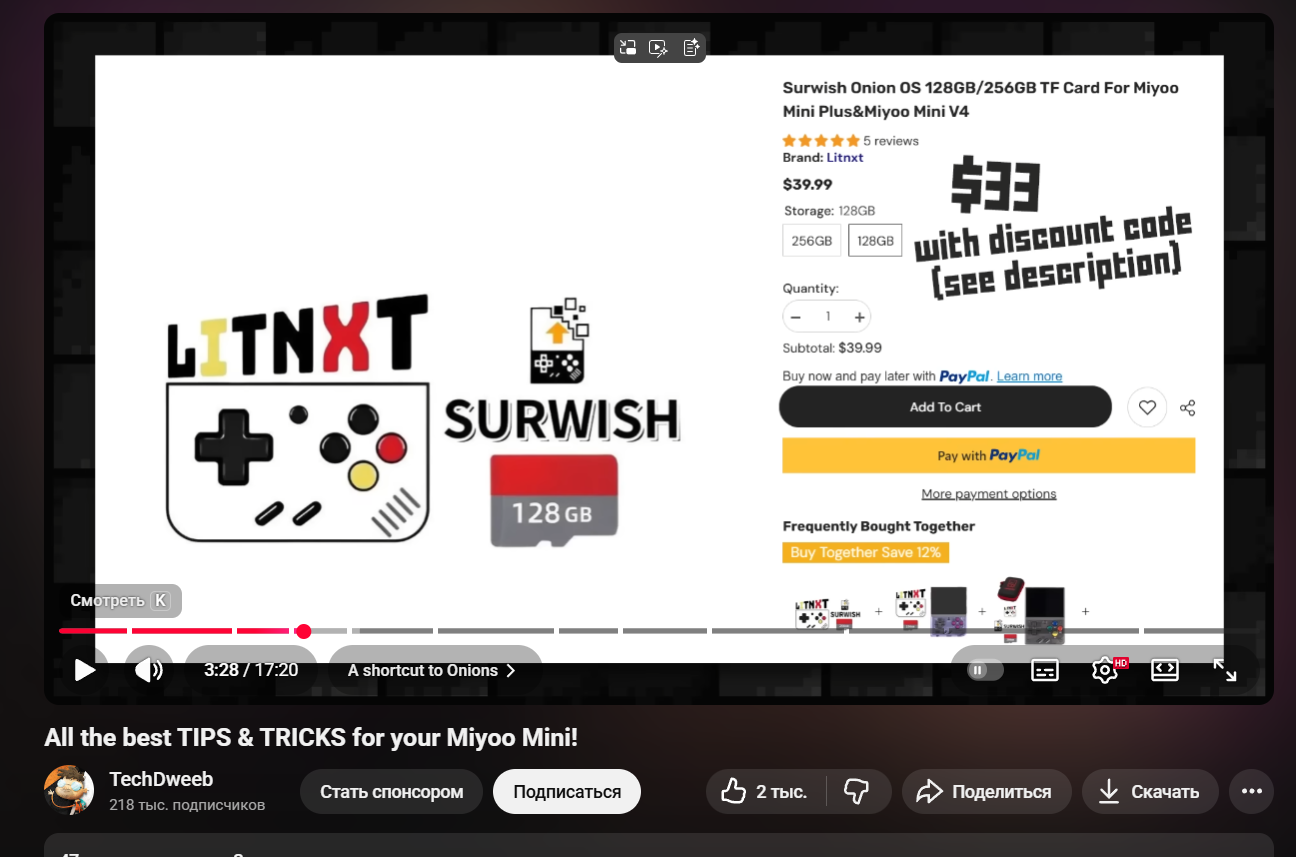
Task: Click the sparkle document icon above the video
Action: click(691, 47)
